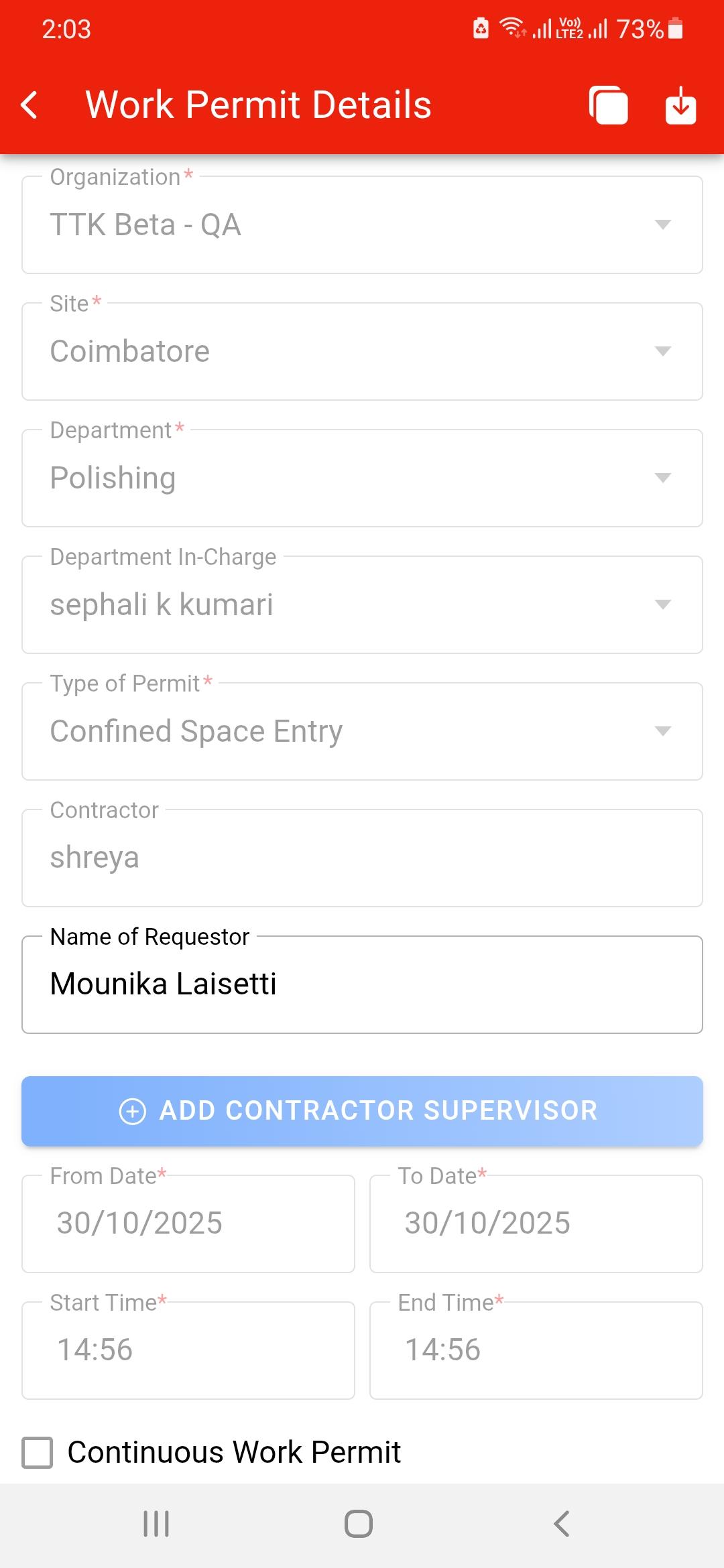Expand the Site dropdown showing Coimbatore
724x1568 pixels.
point(362,352)
